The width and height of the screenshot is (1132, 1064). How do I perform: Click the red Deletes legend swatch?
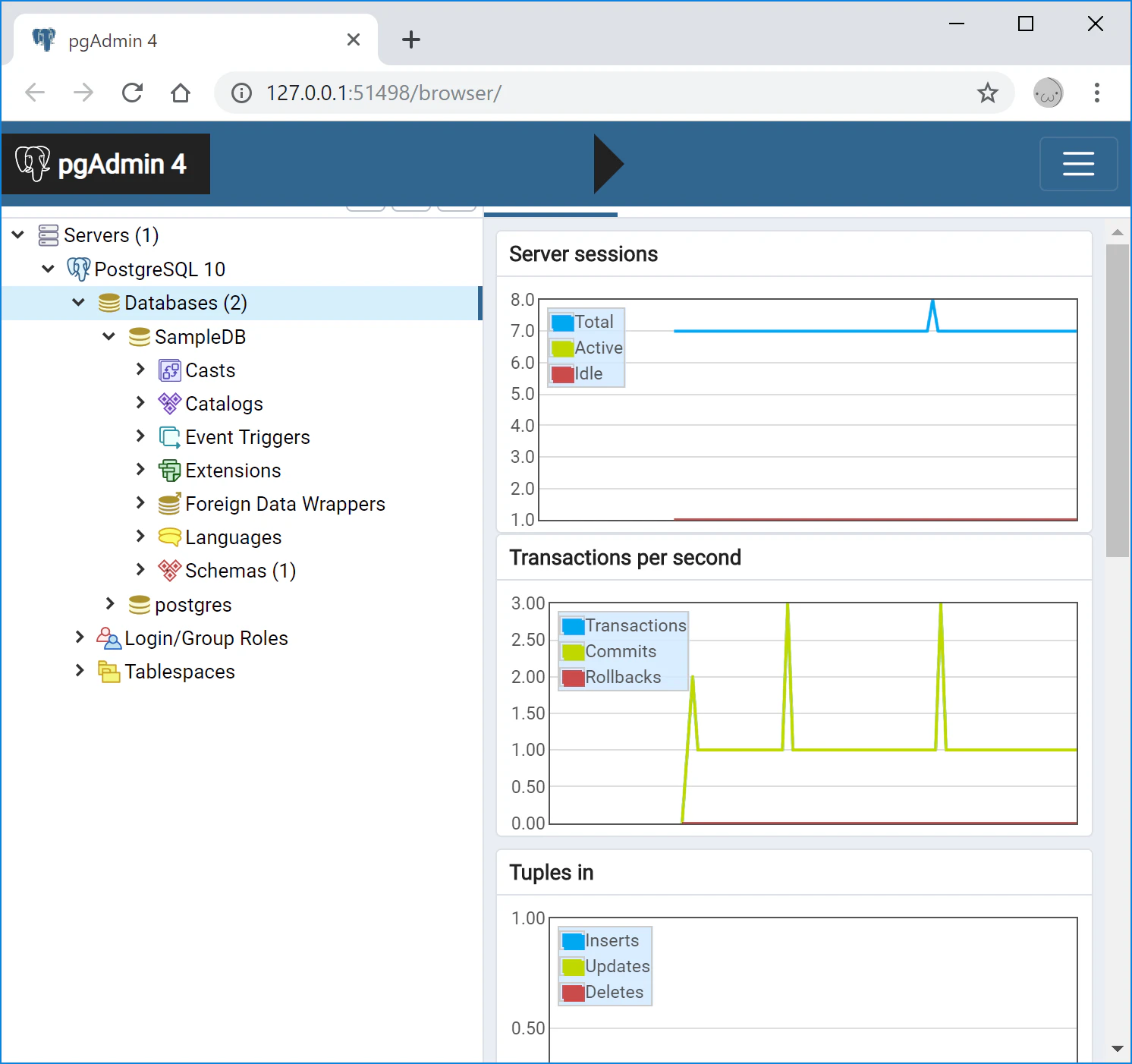573,993
